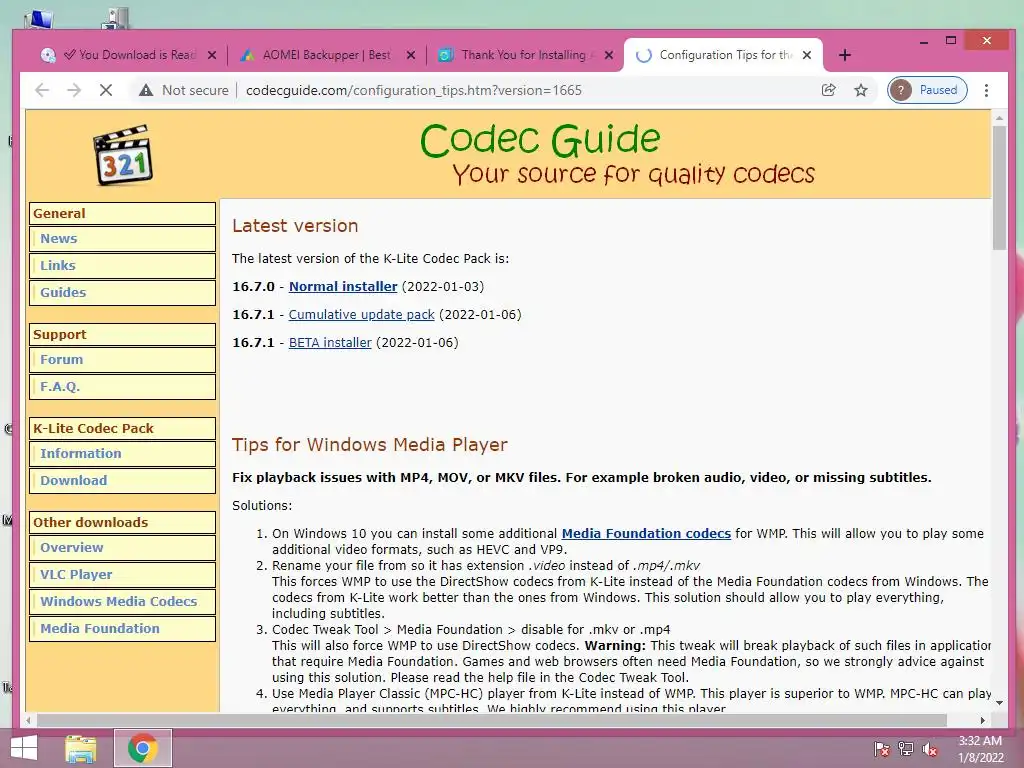Image resolution: width=1024 pixels, height=768 pixels.
Task: Click the taskbar clock showing 3:32 AM
Action: click(980, 749)
